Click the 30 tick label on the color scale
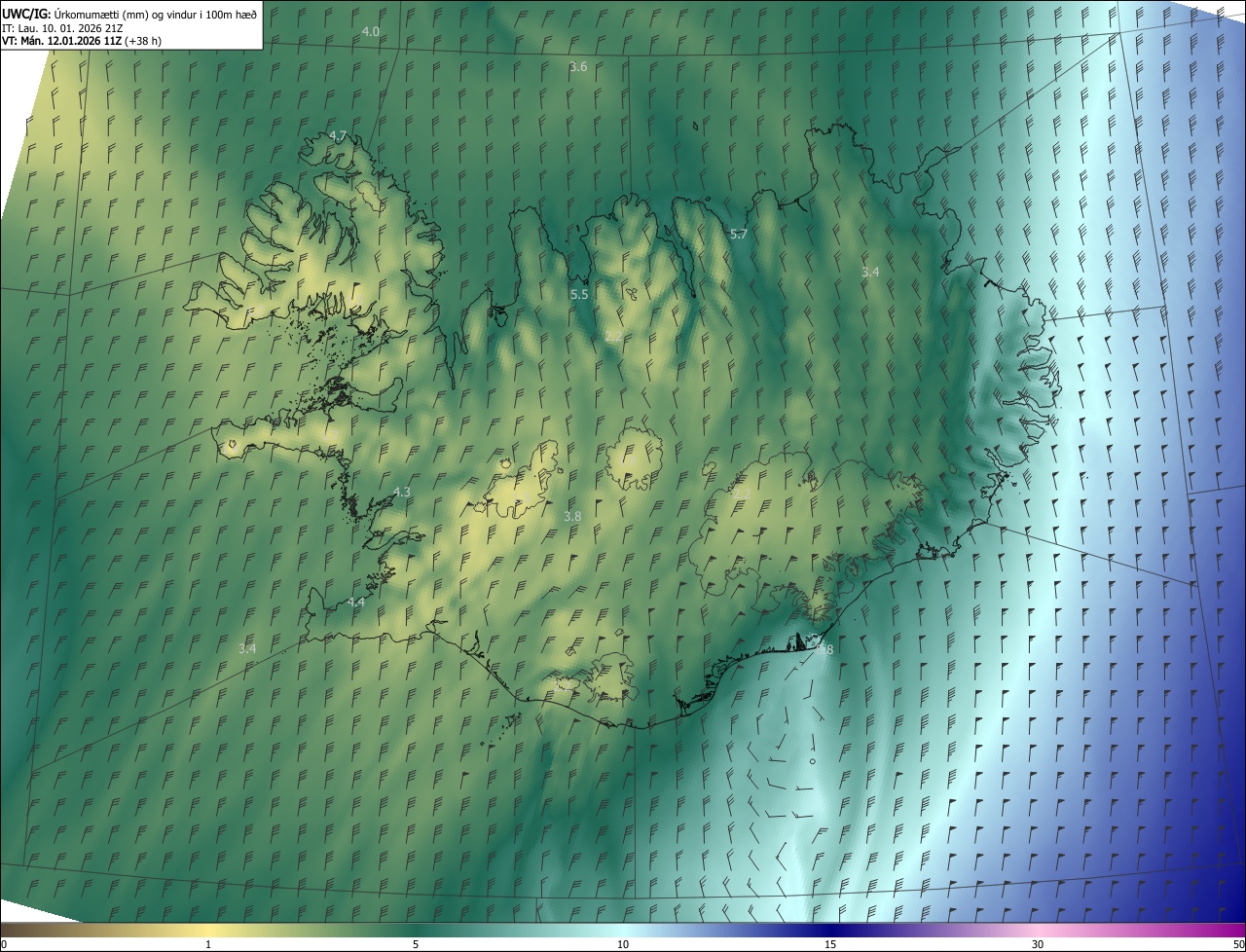 [x=1038, y=944]
